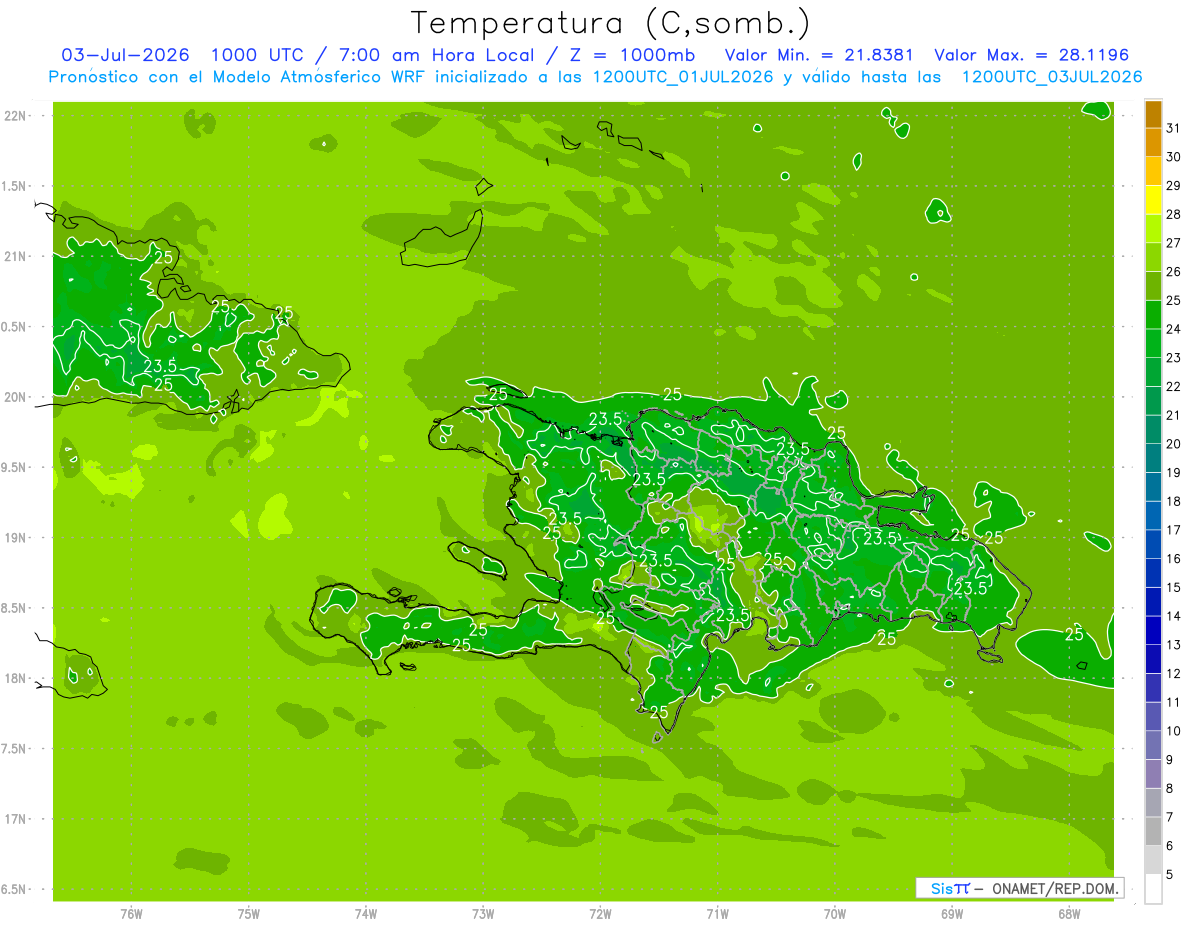Click the 68W longitude axis label
The image size is (1200, 927).
click(1069, 914)
